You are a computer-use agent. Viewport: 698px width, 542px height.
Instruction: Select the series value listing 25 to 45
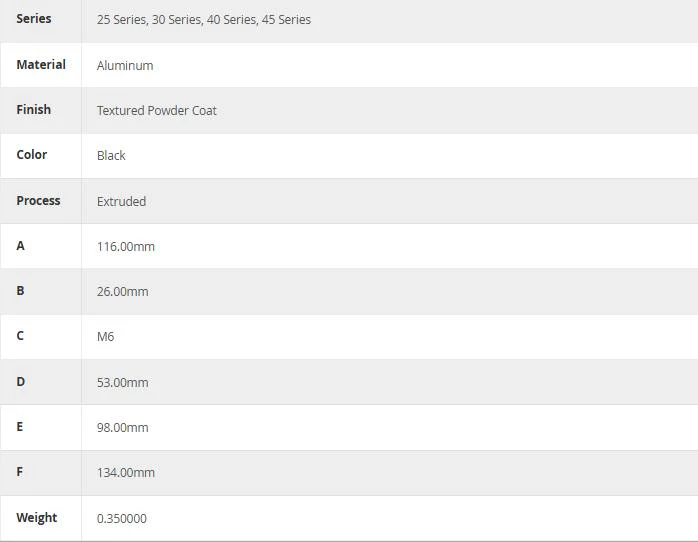click(x=204, y=20)
